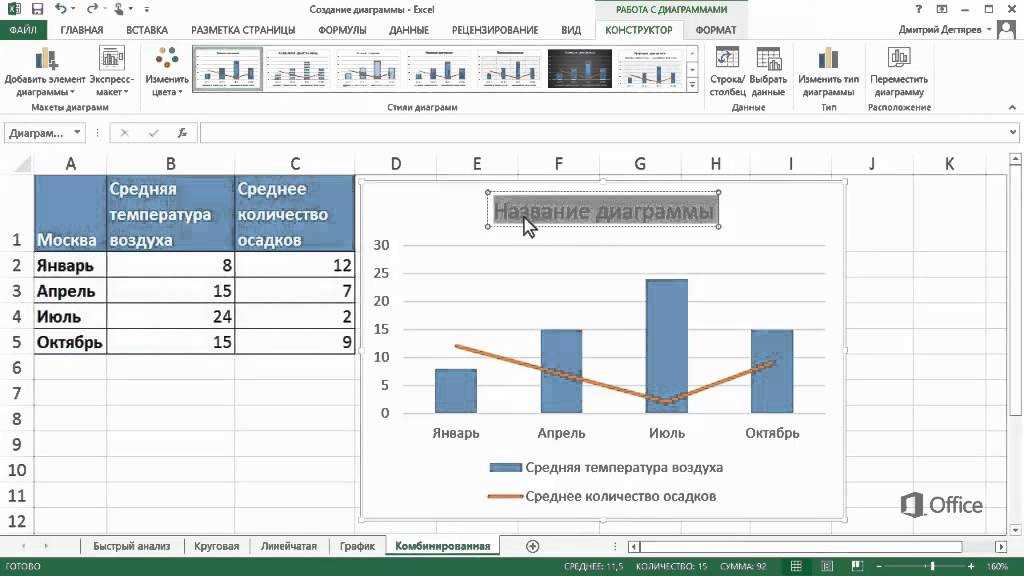Select column header D
The image size is (1024, 576).
pyautogui.click(x=396, y=164)
